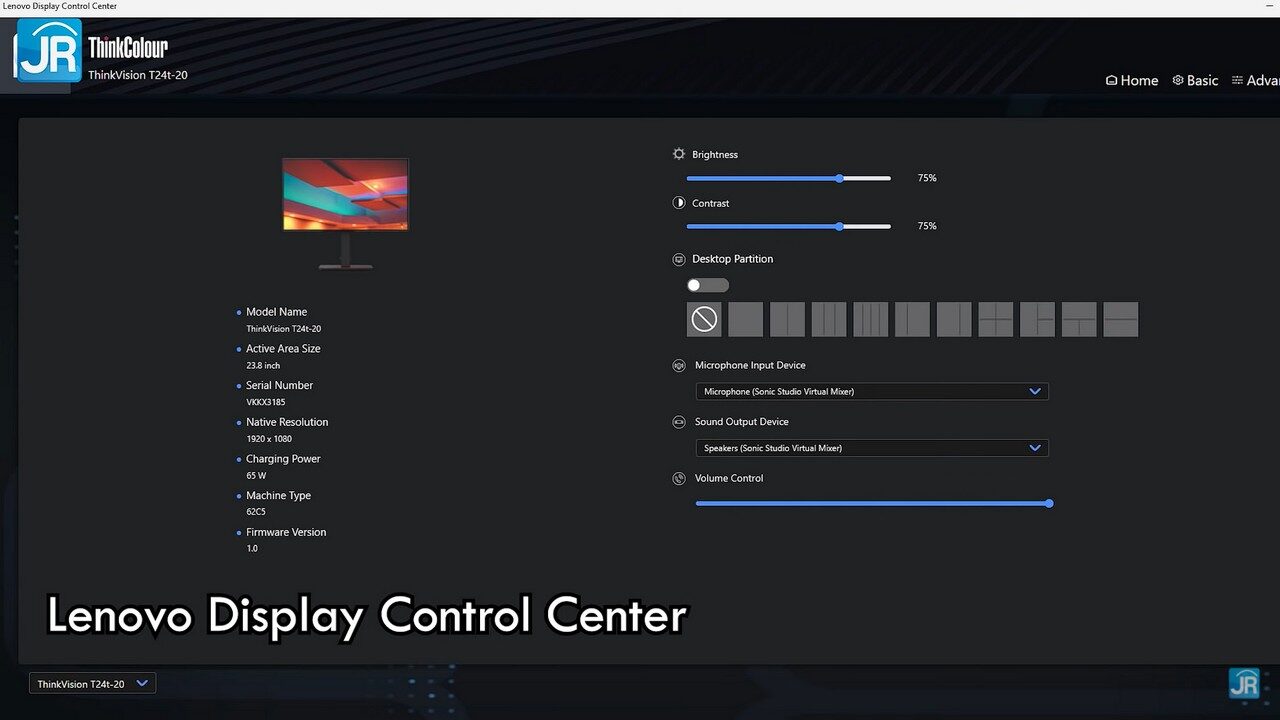Click the Brightness slider track
The height and width of the screenshot is (720, 1280).
pyautogui.click(x=760, y=178)
